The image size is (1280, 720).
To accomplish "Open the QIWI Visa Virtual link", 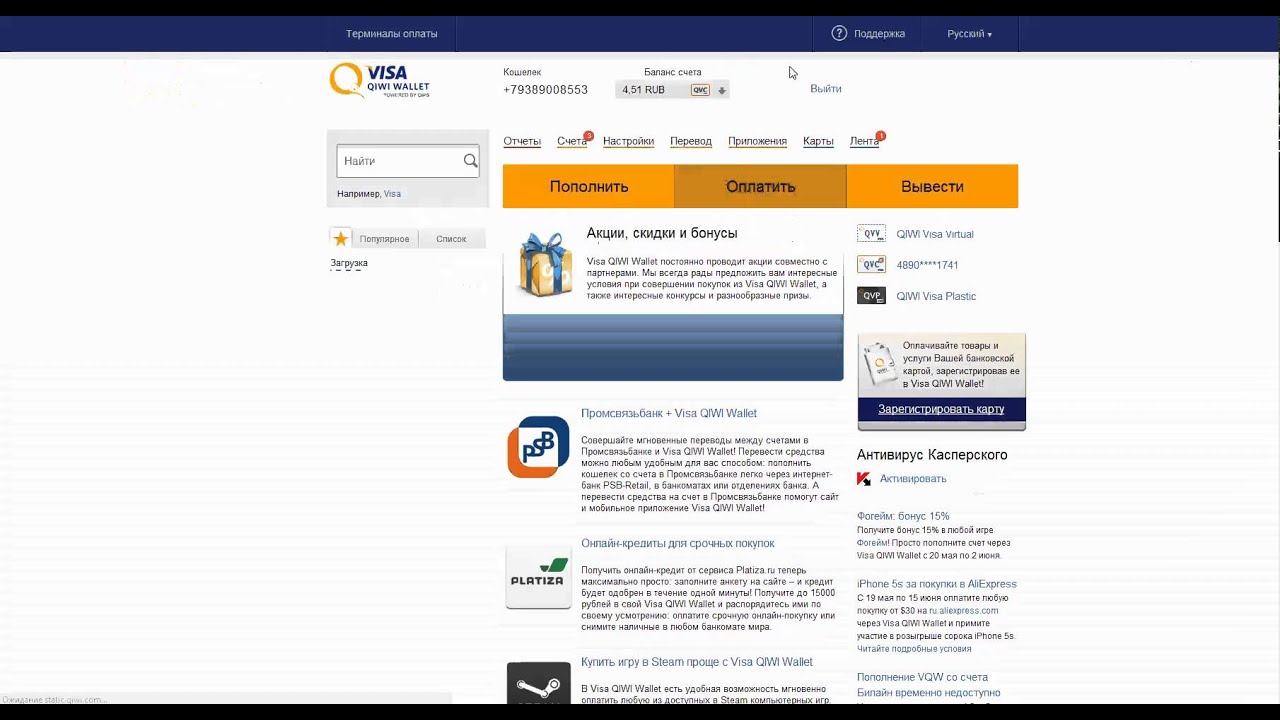I will coord(935,234).
